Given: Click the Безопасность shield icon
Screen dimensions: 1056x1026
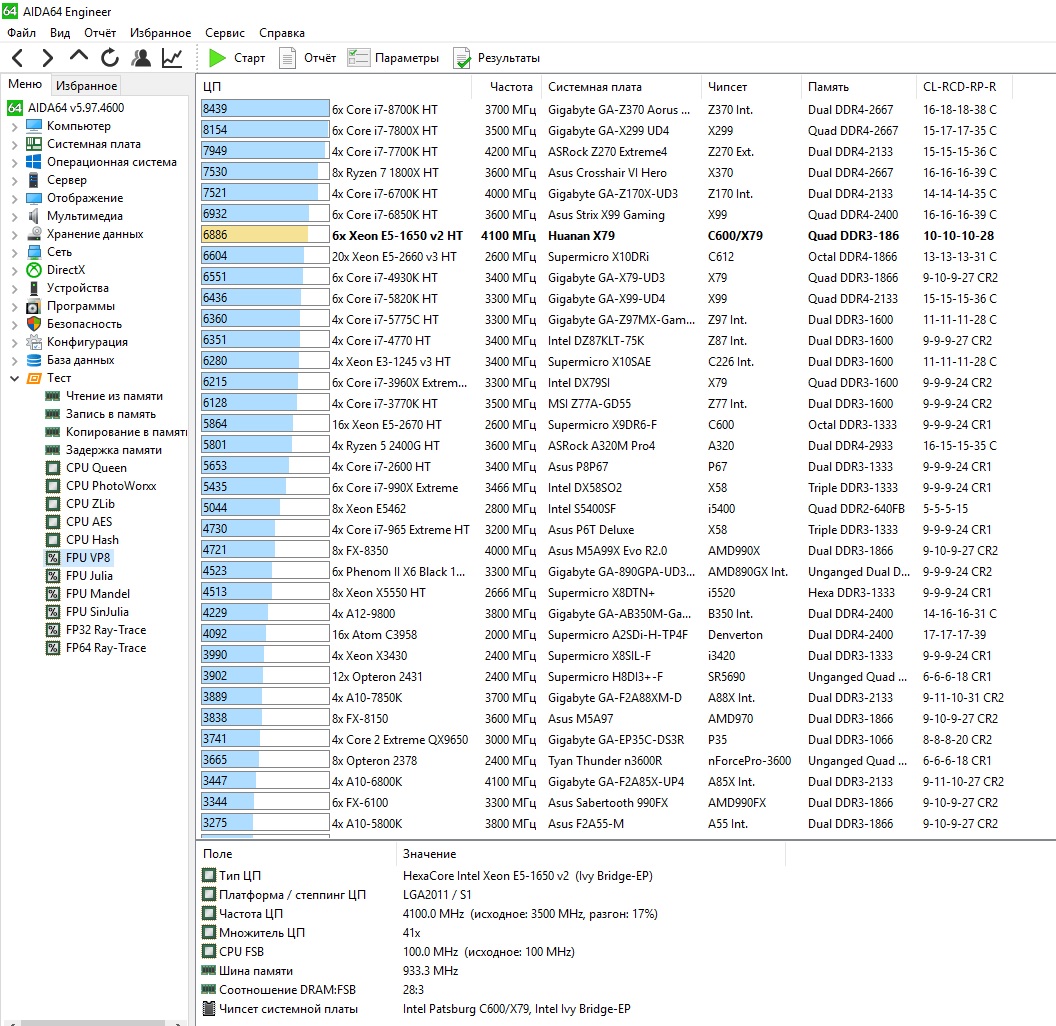Looking at the screenshot, I should (x=34, y=324).
